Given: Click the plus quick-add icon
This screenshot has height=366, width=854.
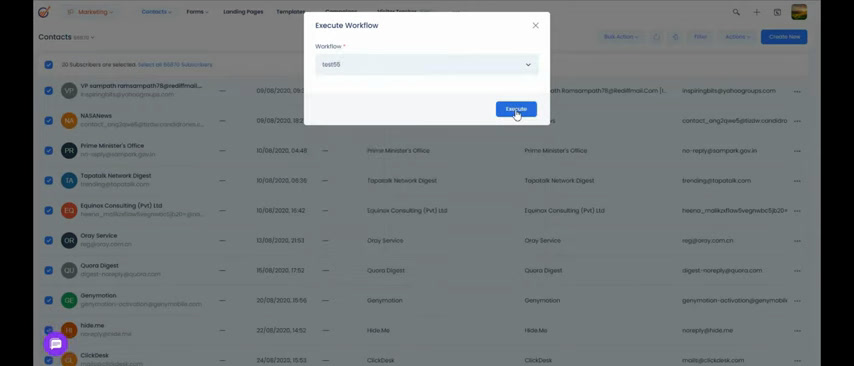Looking at the screenshot, I should pyautogui.click(x=757, y=12).
